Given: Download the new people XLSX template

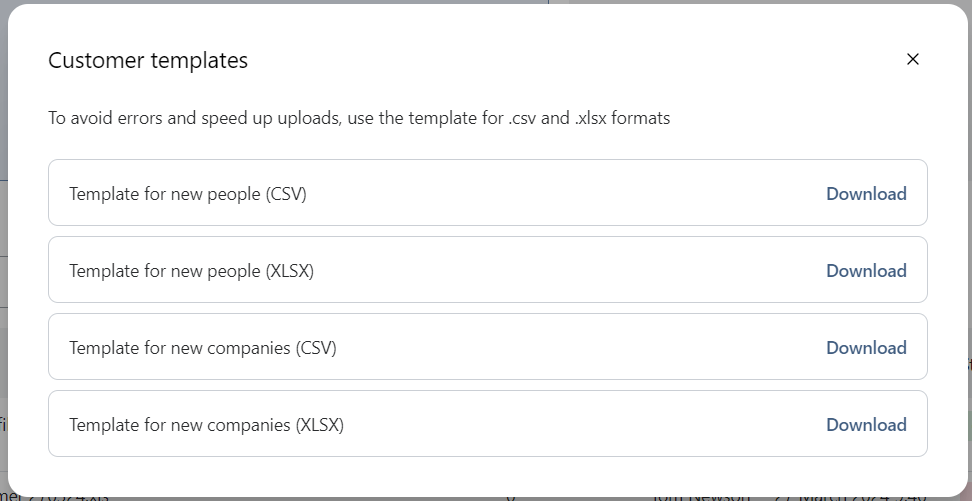Looking at the screenshot, I should (866, 271).
